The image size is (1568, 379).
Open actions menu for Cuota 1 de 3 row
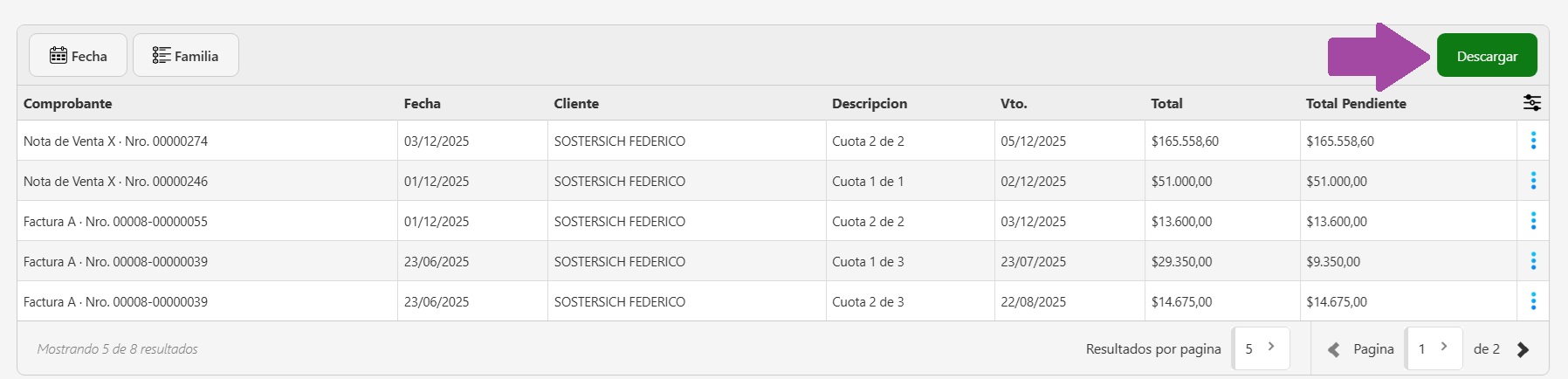[1533, 261]
